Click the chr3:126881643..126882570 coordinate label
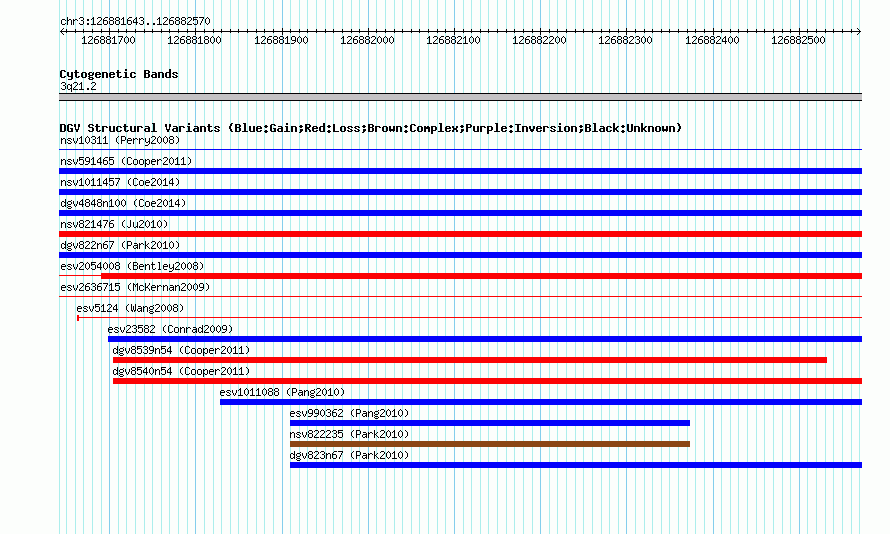The height and width of the screenshot is (534, 890). pyautogui.click(x=135, y=21)
